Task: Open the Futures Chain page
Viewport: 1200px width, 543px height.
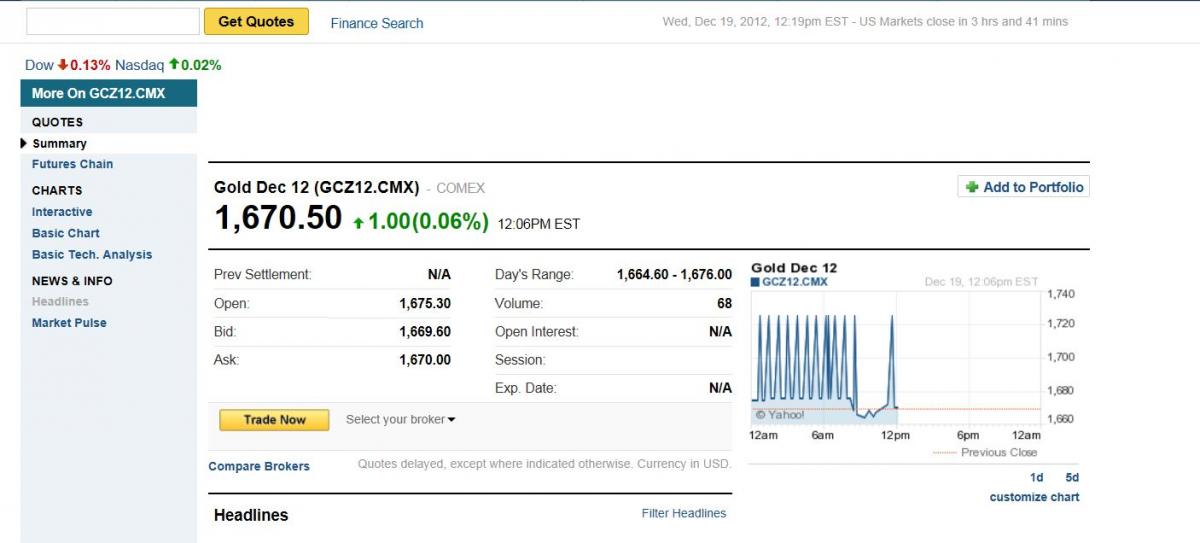Action: pos(72,164)
